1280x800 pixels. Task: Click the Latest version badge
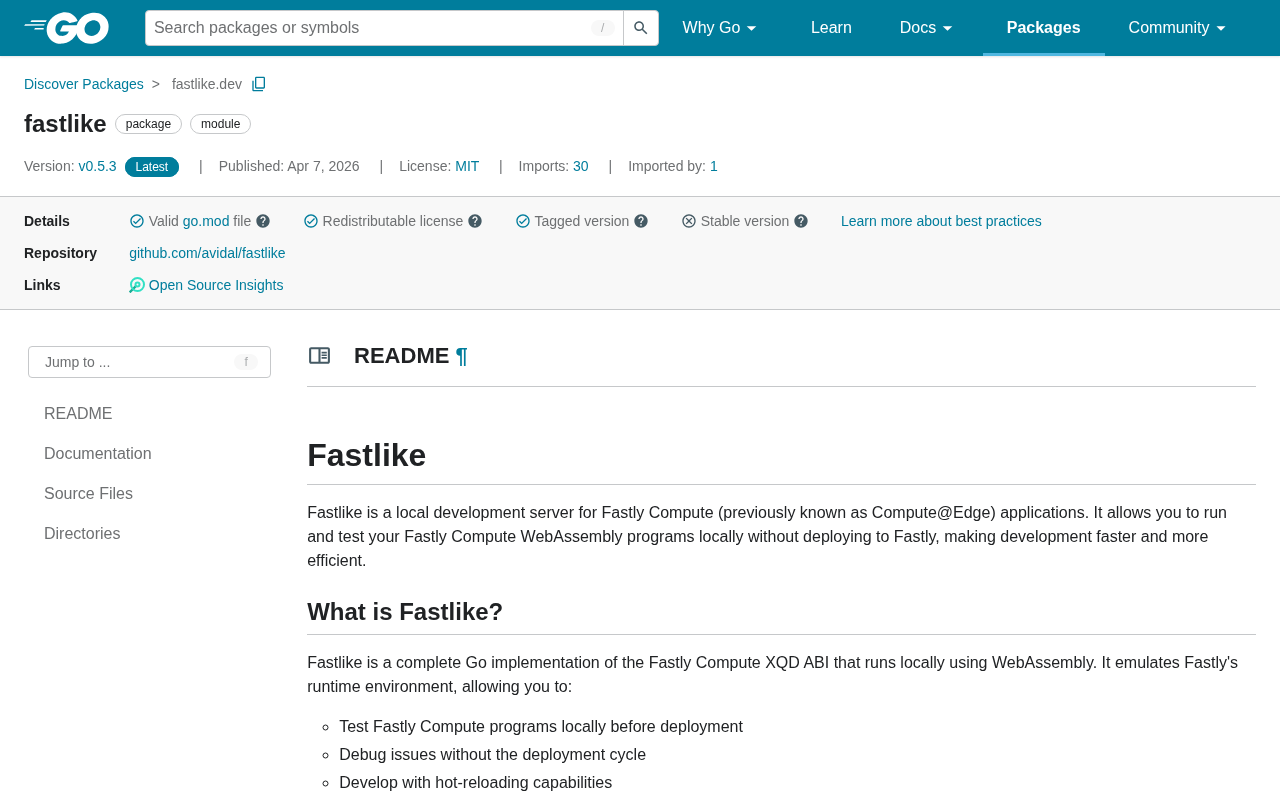152,167
